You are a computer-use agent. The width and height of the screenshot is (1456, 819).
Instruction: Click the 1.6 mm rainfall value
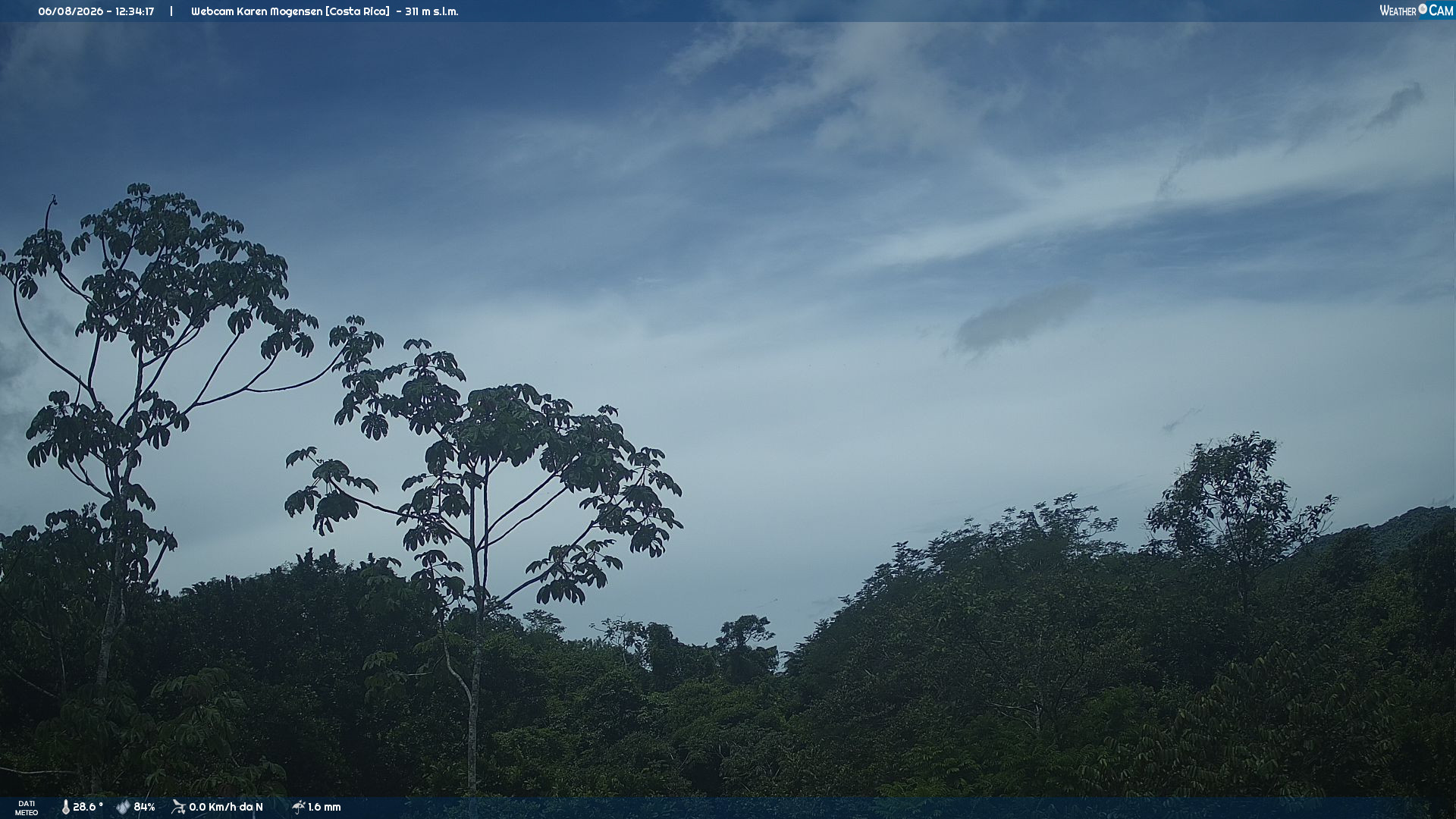[325, 807]
